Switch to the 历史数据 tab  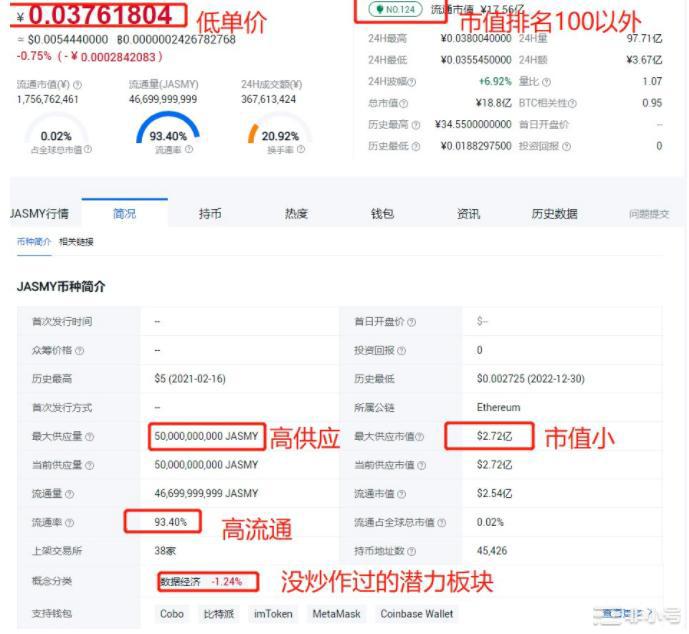coord(554,214)
